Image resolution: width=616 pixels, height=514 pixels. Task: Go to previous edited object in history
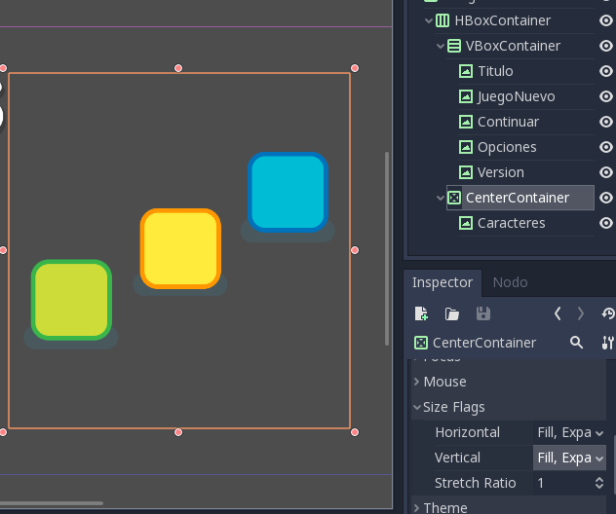tap(557, 314)
